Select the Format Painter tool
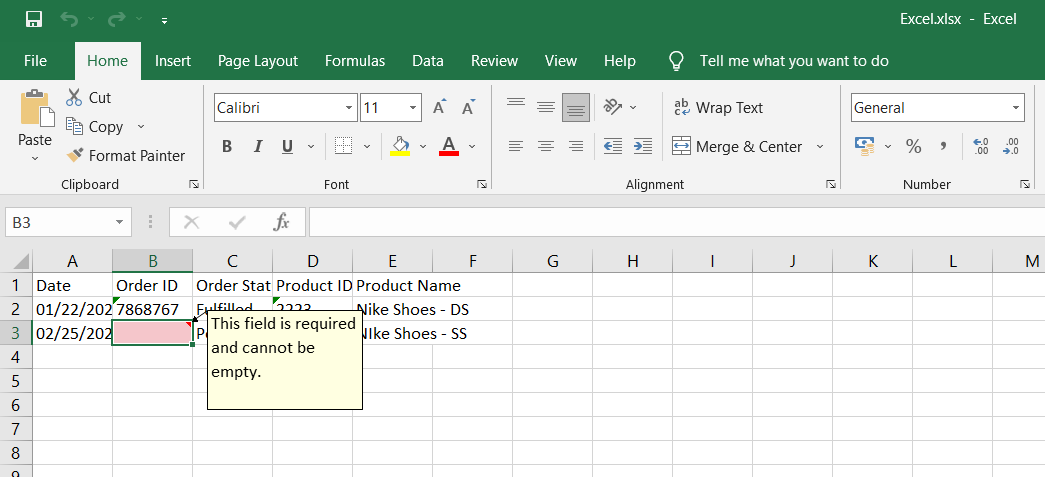Viewport: 1045px width, 477px height. click(x=126, y=155)
